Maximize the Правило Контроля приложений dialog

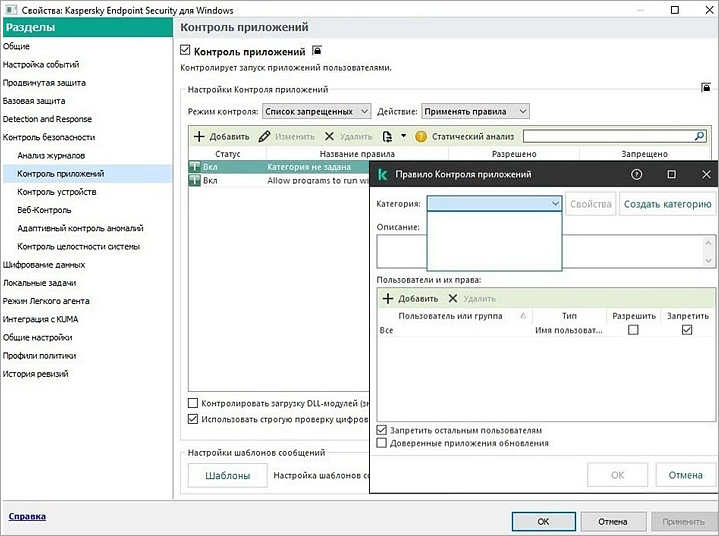[x=671, y=174]
